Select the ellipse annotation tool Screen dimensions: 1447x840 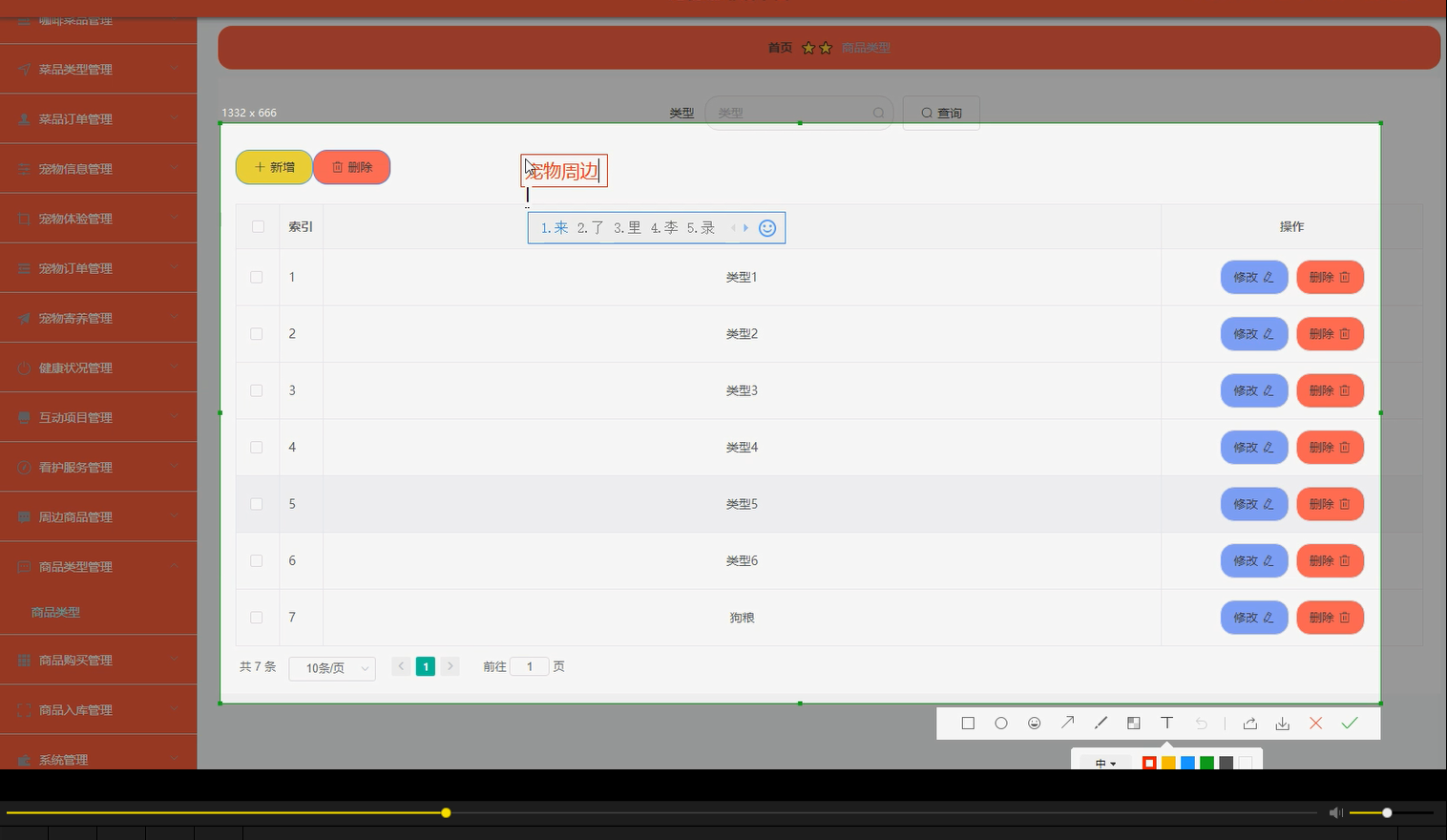(x=1001, y=724)
